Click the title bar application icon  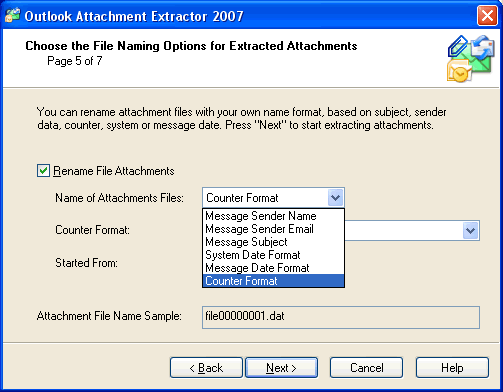point(13,15)
